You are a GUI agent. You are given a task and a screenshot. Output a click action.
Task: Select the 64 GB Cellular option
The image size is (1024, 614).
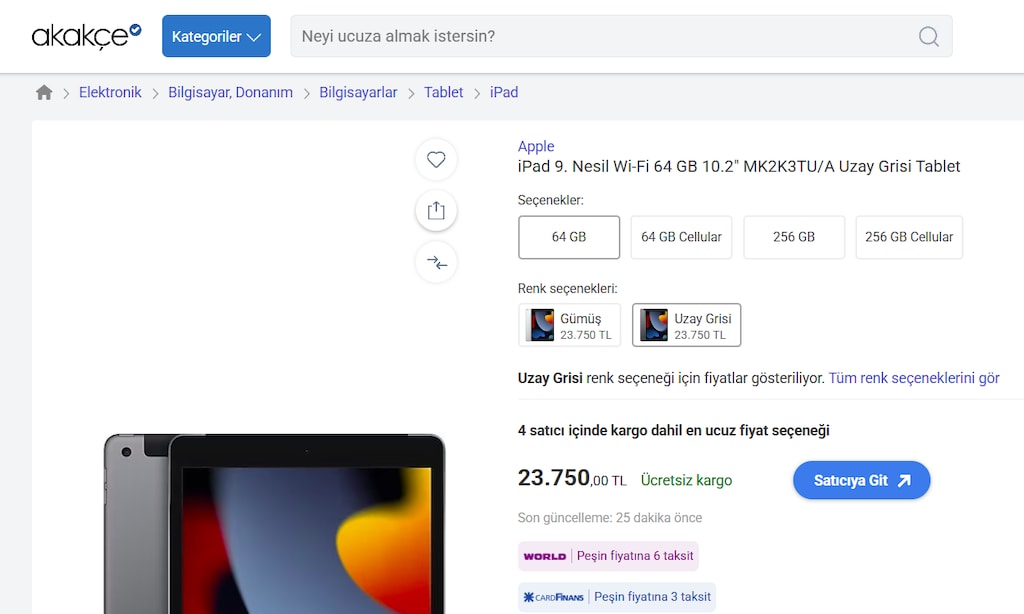click(681, 237)
